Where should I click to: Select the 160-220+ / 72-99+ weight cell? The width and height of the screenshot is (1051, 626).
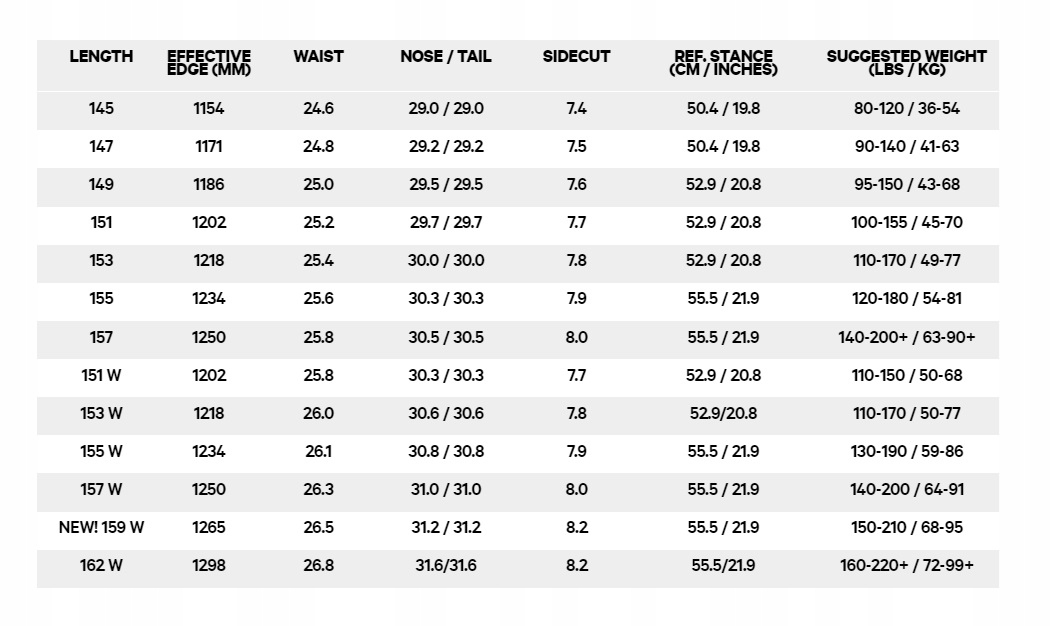pyautogui.click(x=906, y=565)
